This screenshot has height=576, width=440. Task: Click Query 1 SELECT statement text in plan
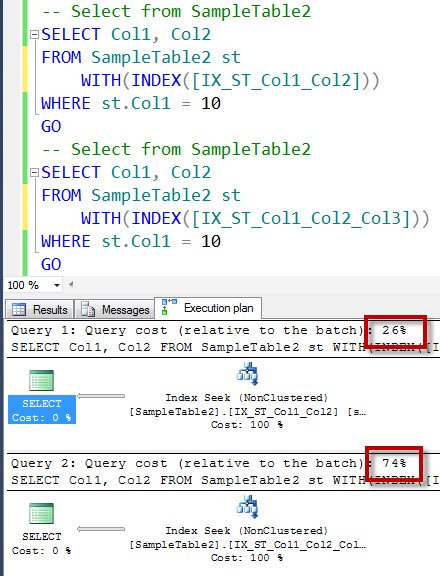[x=225, y=347]
